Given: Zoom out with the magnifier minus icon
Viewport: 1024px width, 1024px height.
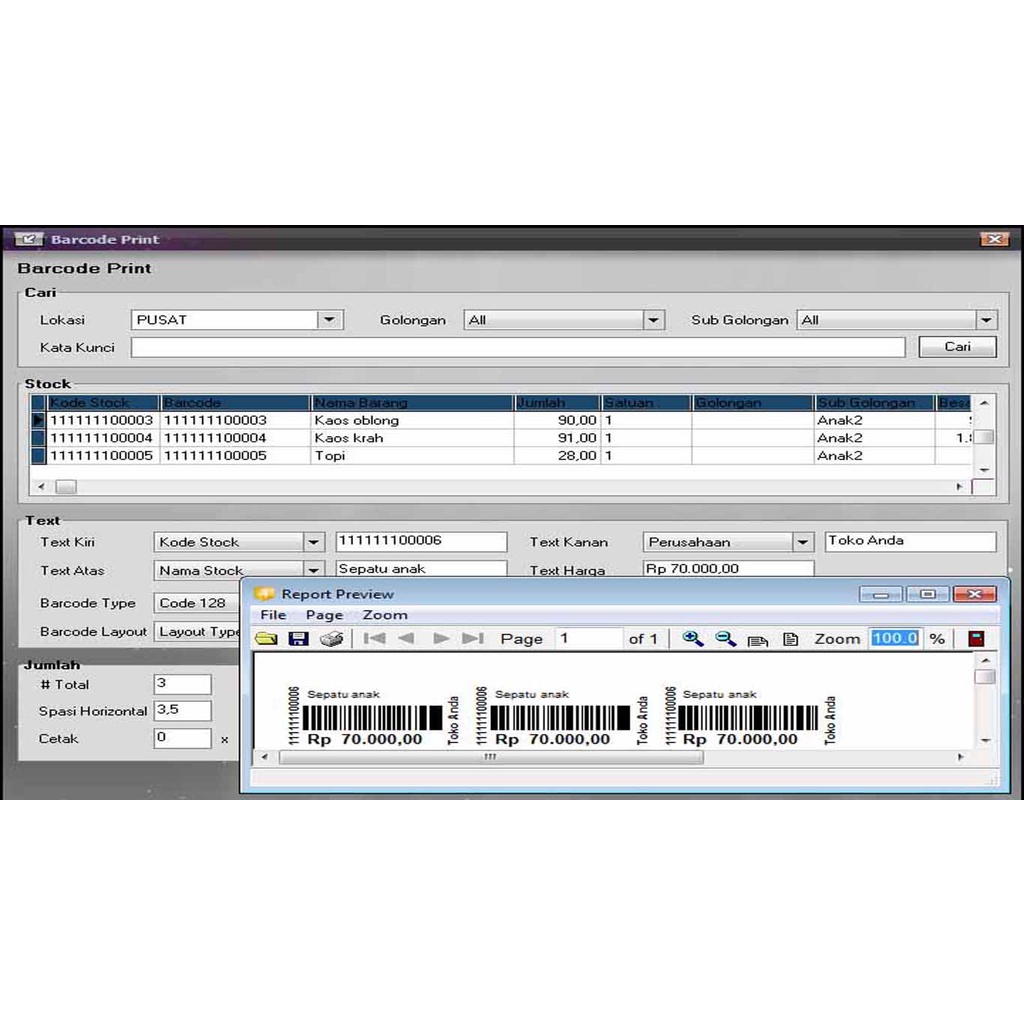Looking at the screenshot, I should tap(726, 639).
